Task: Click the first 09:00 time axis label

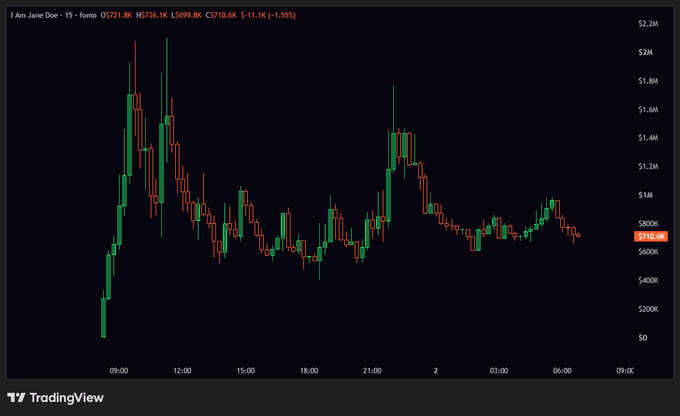Action: pyautogui.click(x=118, y=370)
